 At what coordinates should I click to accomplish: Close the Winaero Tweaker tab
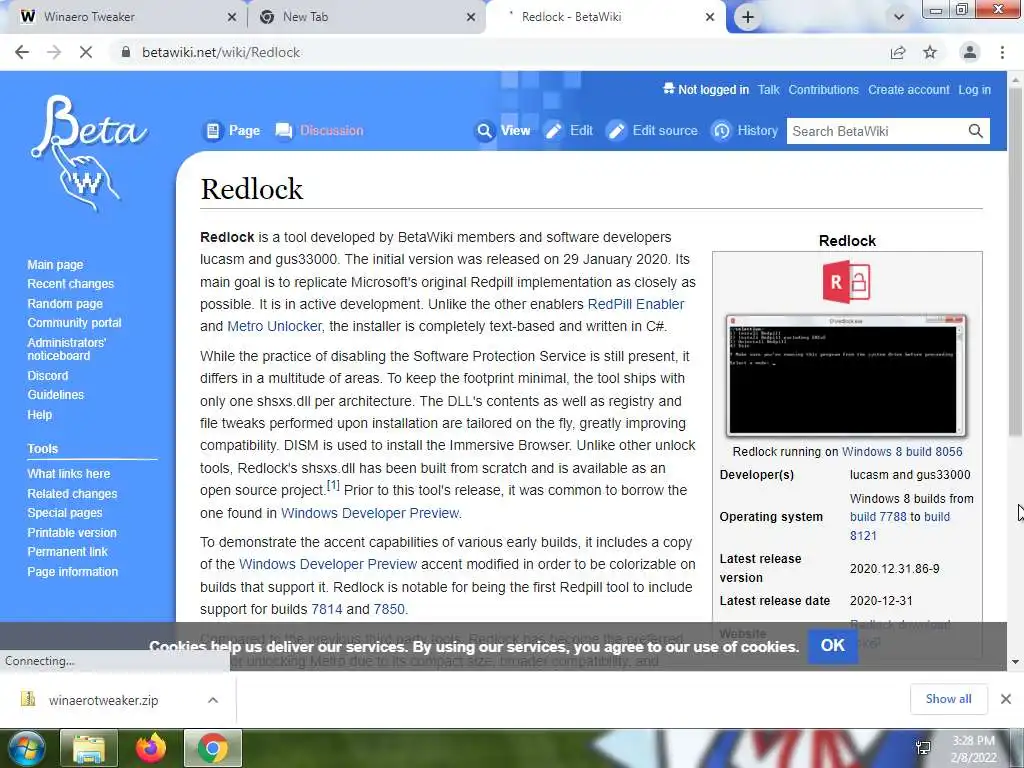pyautogui.click(x=232, y=17)
